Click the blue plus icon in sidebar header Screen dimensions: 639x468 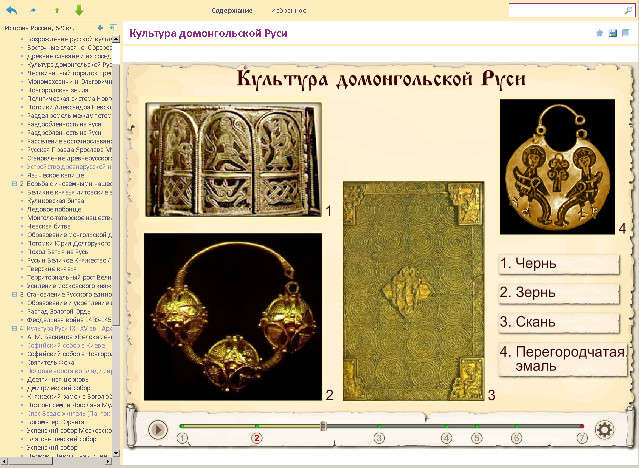(x=101, y=28)
